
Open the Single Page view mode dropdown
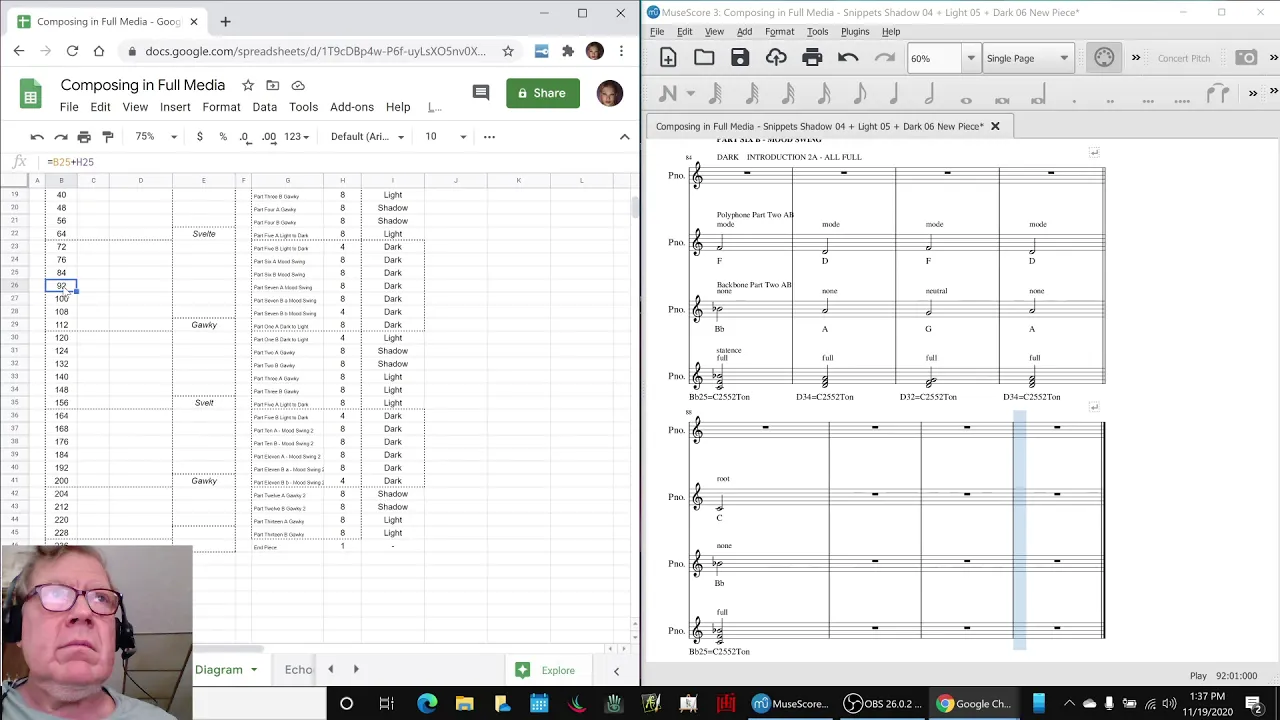click(1027, 58)
